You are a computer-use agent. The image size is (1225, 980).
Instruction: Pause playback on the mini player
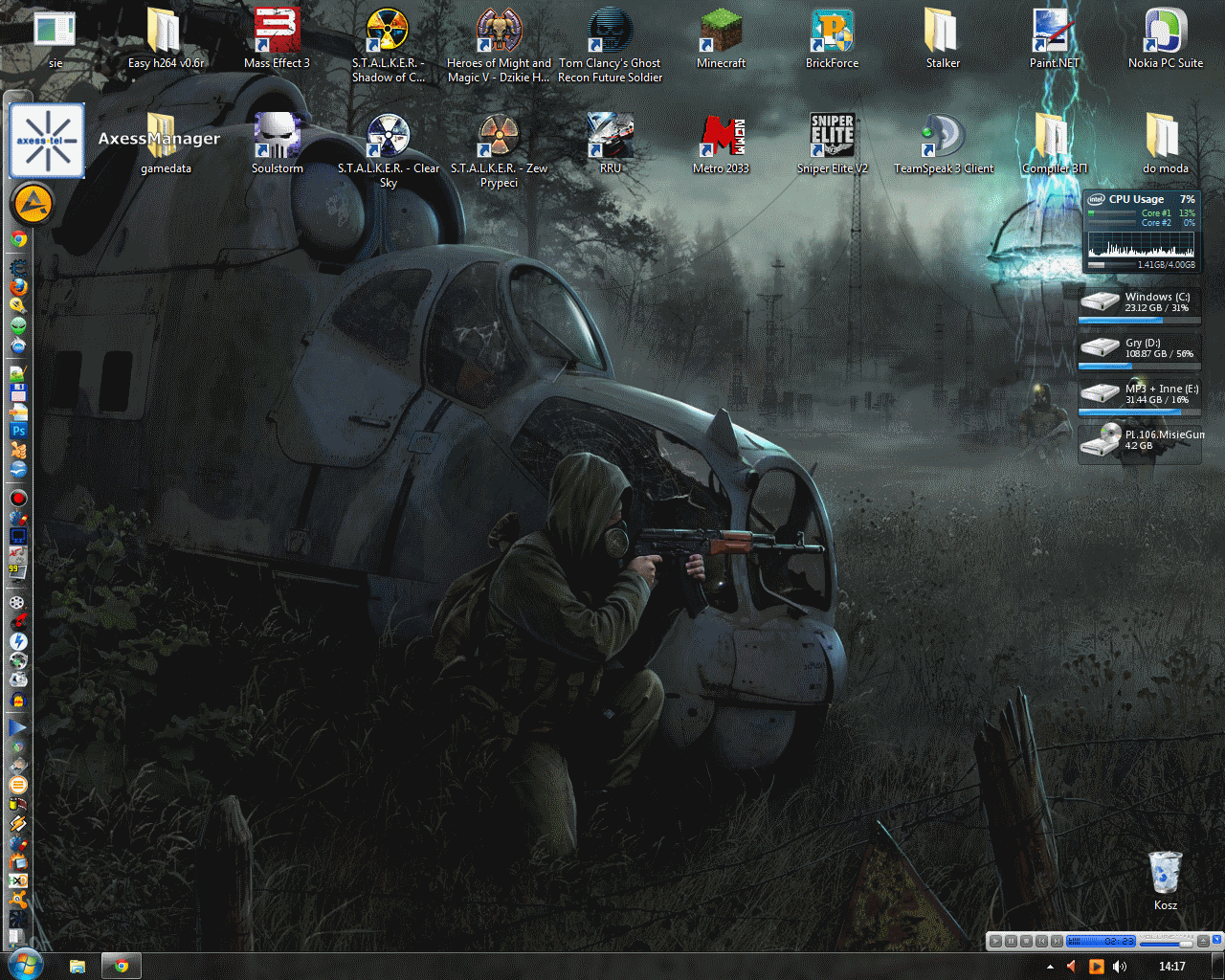(1011, 942)
